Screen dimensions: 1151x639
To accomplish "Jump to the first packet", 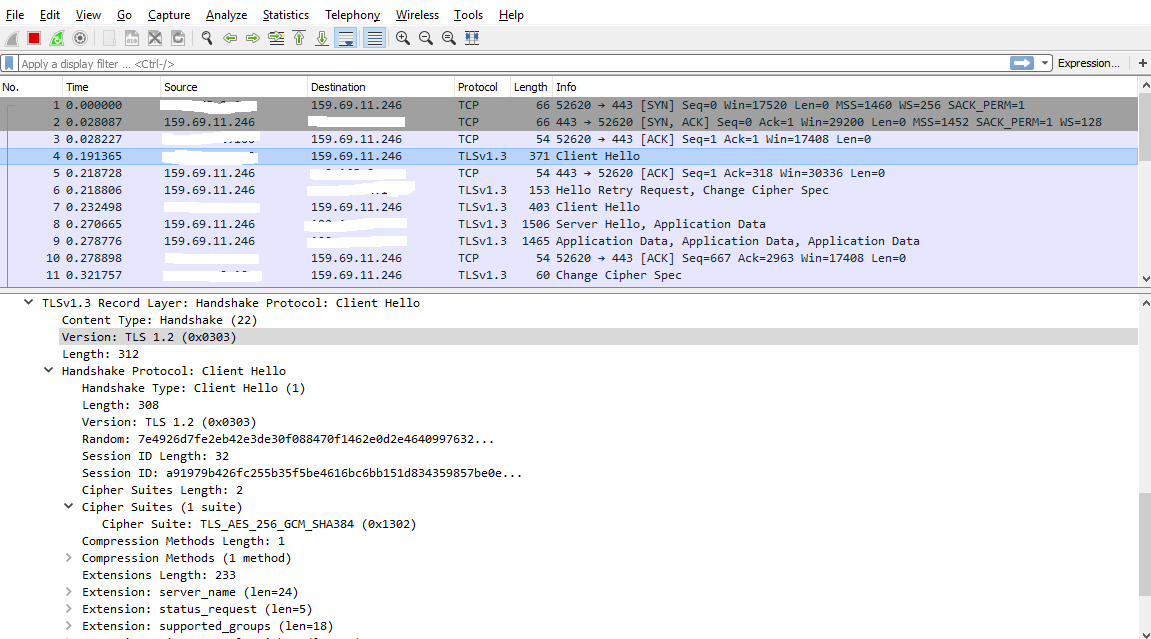I will point(299,38).
